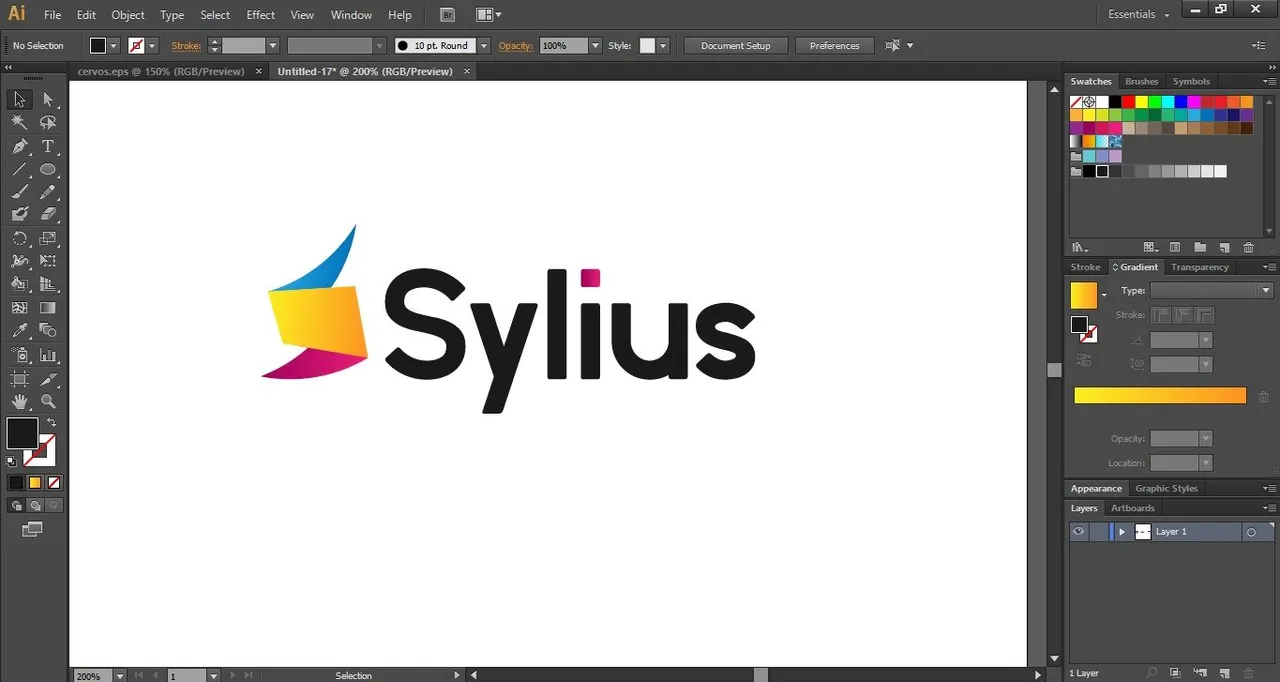Open Swatch Libraries menu icon
This screenshot has width=1280, height=682.
coord(1080,247)
